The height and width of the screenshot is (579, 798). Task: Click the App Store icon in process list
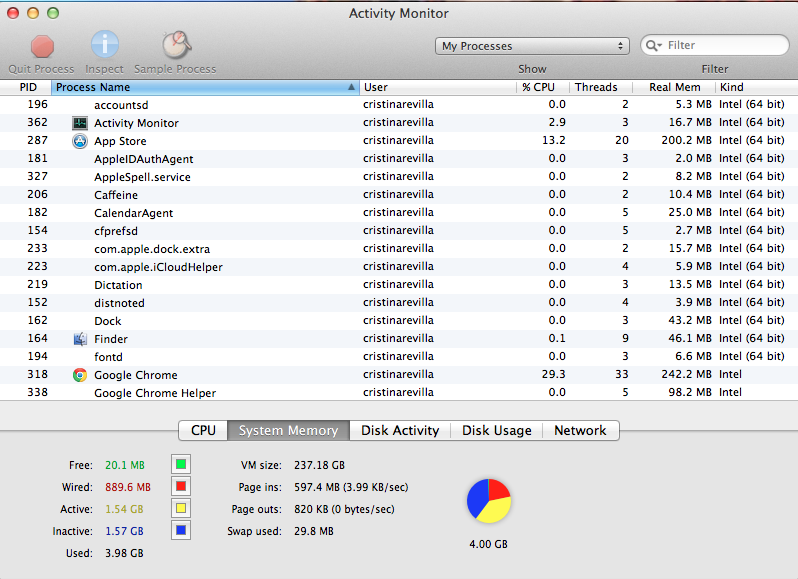[80, 141]
